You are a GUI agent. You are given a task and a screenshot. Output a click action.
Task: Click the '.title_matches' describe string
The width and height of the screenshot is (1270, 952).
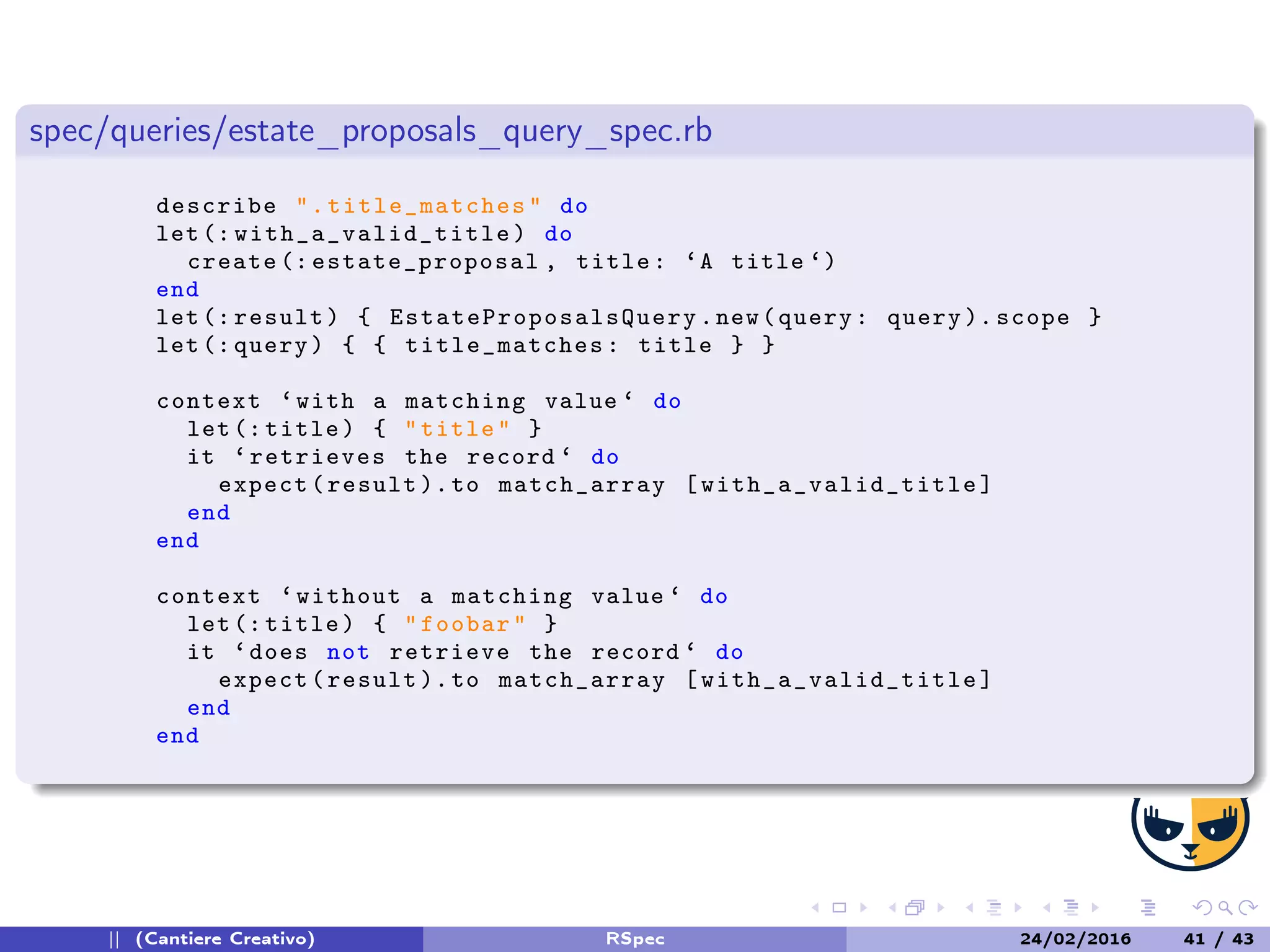coord(419,206)
